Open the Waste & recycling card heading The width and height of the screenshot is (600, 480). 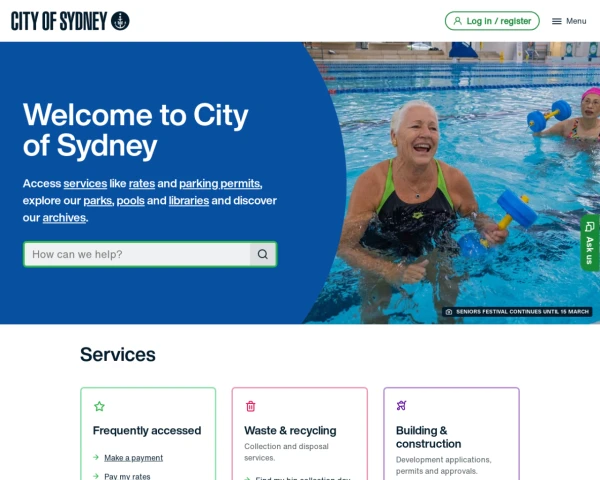290,431
